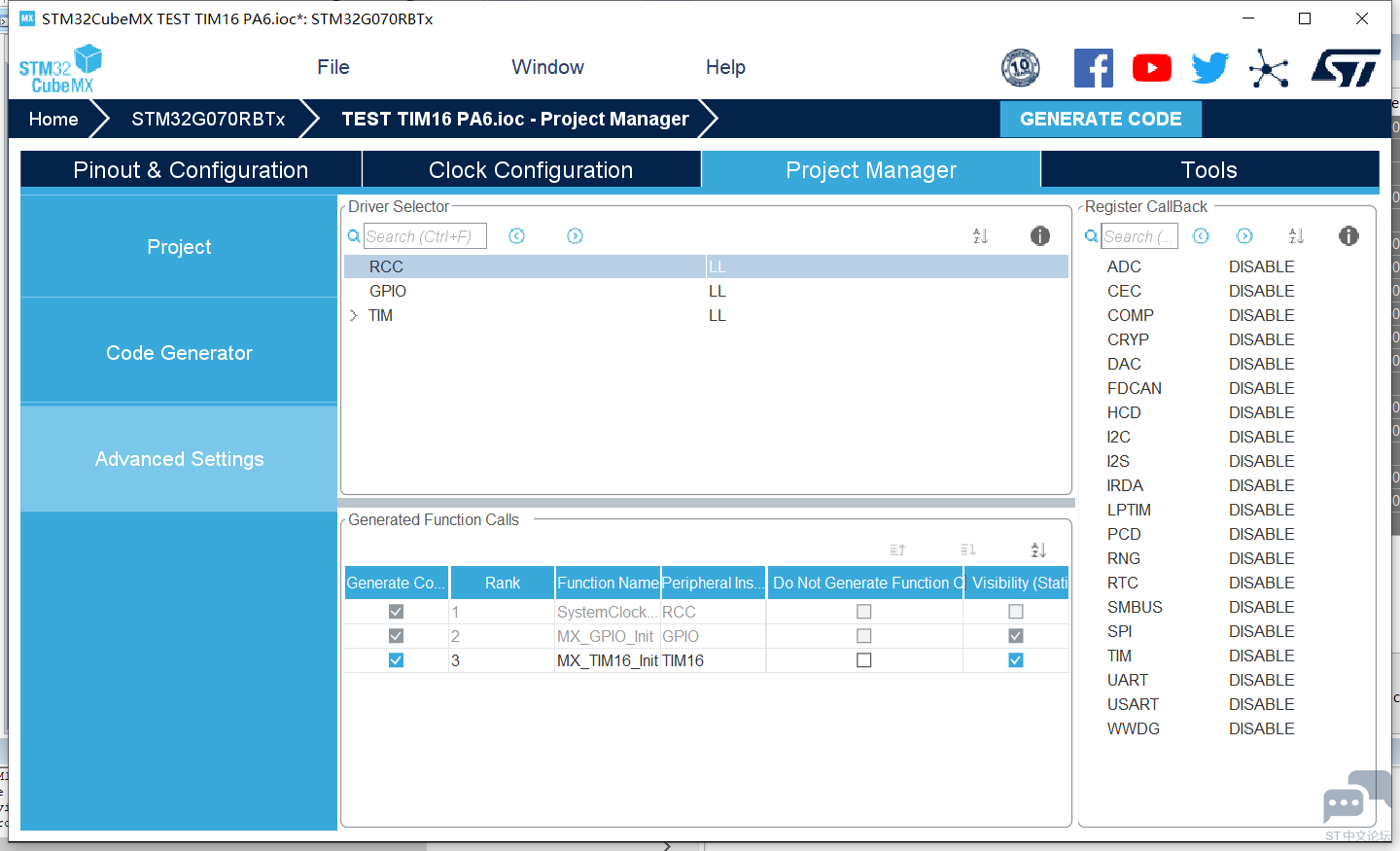Open the I2C callback DISABLE dropdown

click(x=1262, y=437)
